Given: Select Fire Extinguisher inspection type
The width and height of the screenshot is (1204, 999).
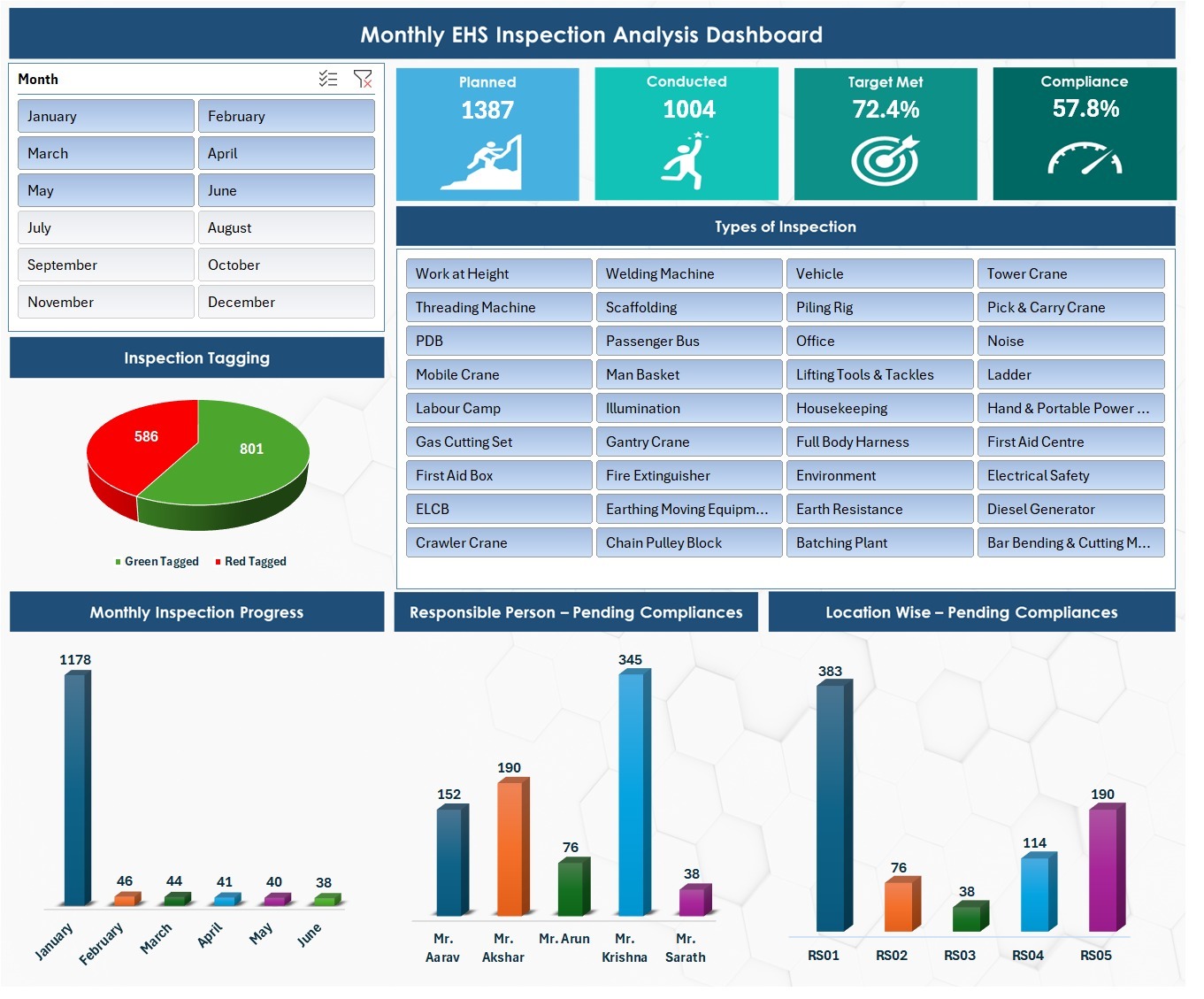Looking at the screenshot, I should (x=688, y=475).
